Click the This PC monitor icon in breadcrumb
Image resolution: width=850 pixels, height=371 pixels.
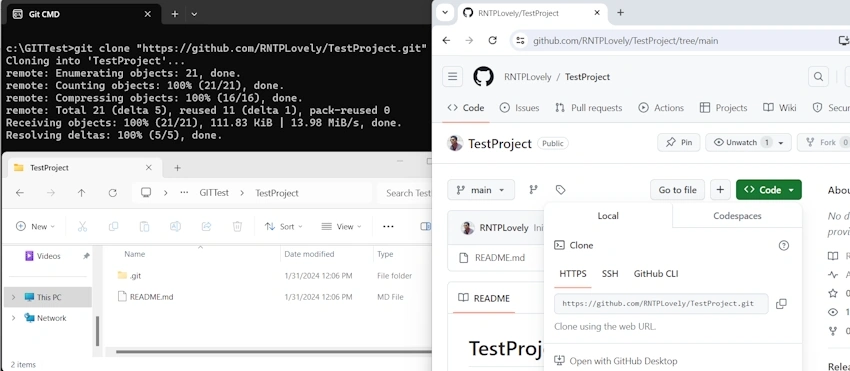(x=145, y=193)
